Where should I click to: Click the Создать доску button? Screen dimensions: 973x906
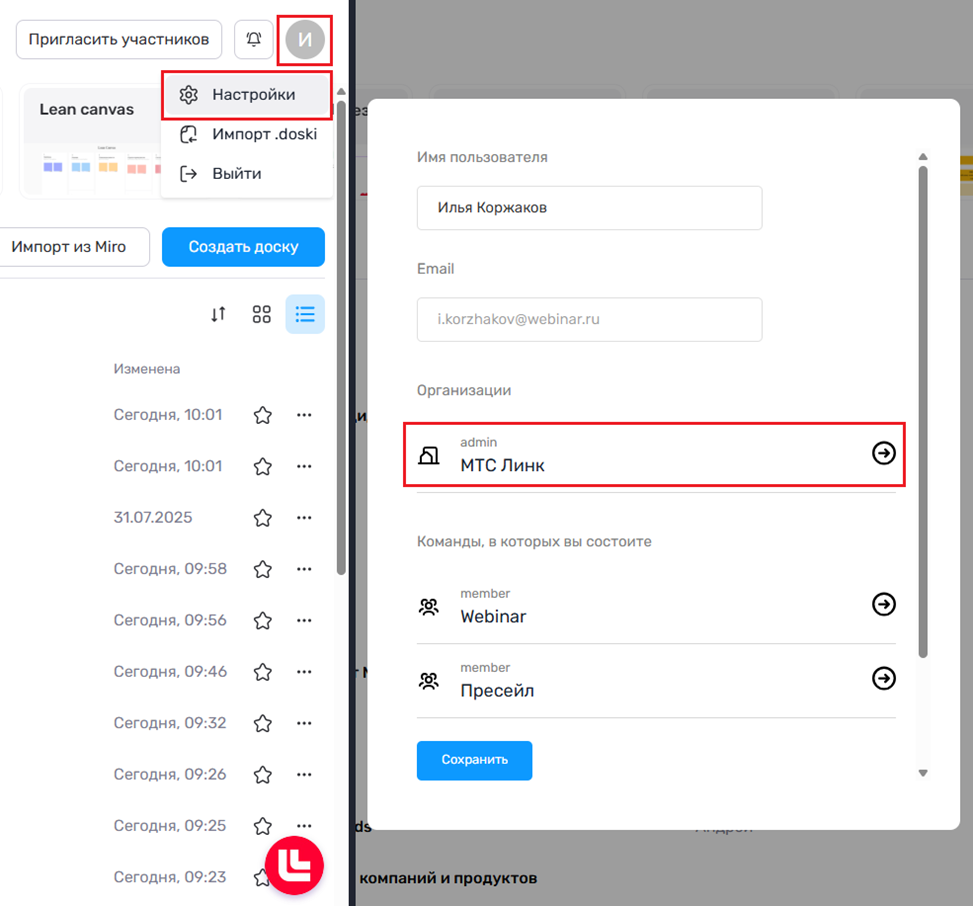pos(243,247)
